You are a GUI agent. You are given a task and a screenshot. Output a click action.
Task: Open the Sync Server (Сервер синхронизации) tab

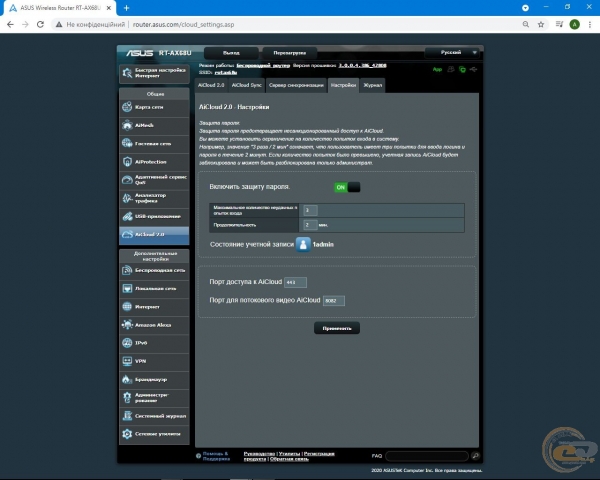tap(296, 85)
